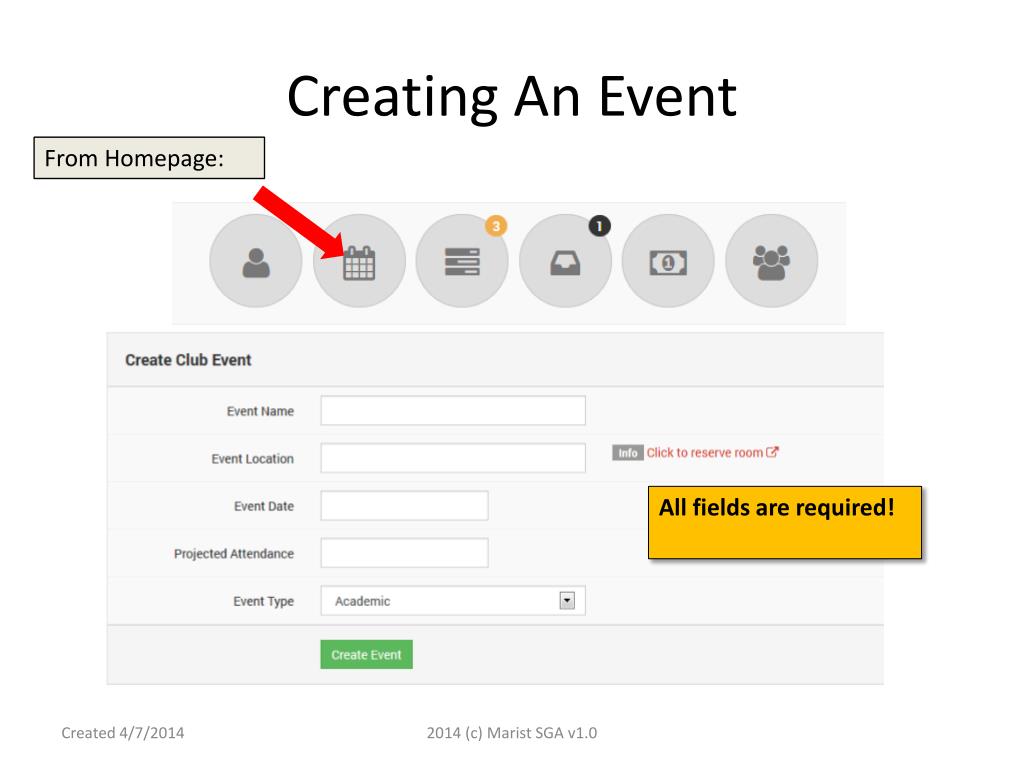1024x768 pixels.
Task: Click the black 1 notification badge
Action: pyautogui.click(x=600, y=226)
